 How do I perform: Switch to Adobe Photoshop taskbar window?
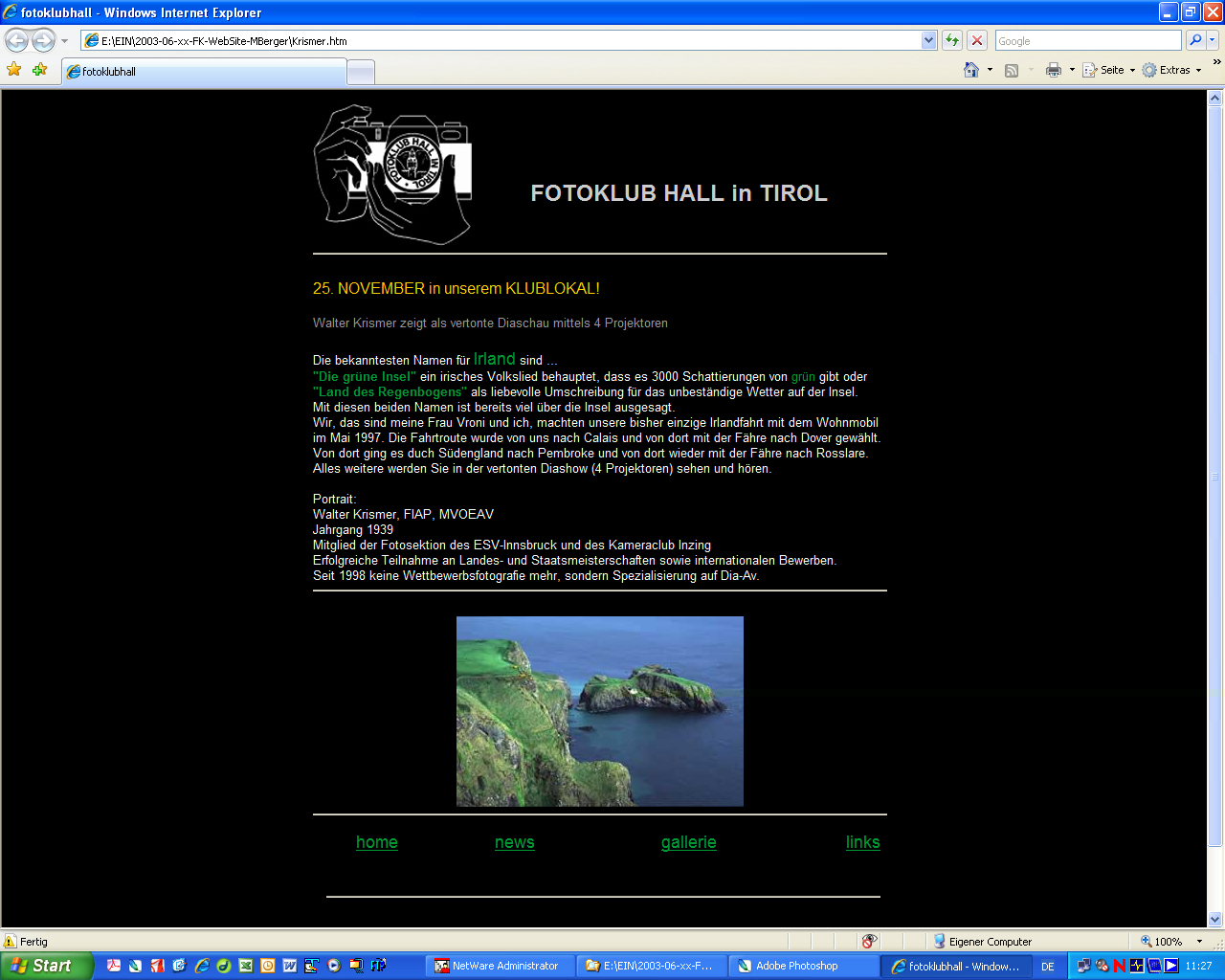[x=804, y=966]
